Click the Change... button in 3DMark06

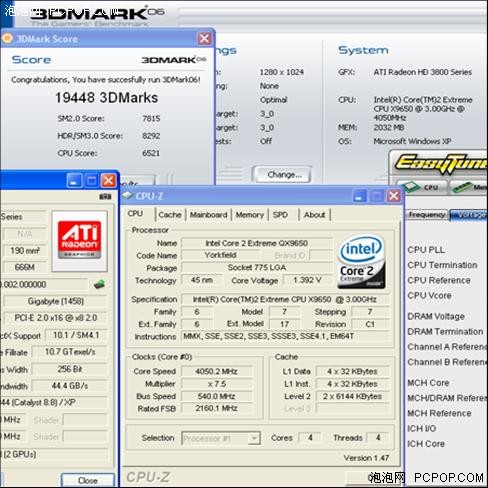coord(284,175)
